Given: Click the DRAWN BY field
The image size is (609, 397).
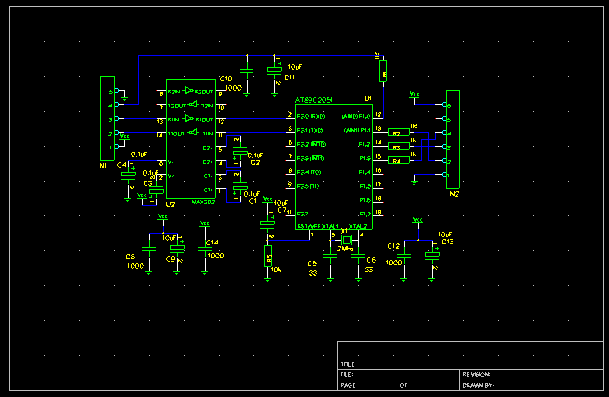Looking at the screenshot, I should pyautogui.click(x=531, y=385).
